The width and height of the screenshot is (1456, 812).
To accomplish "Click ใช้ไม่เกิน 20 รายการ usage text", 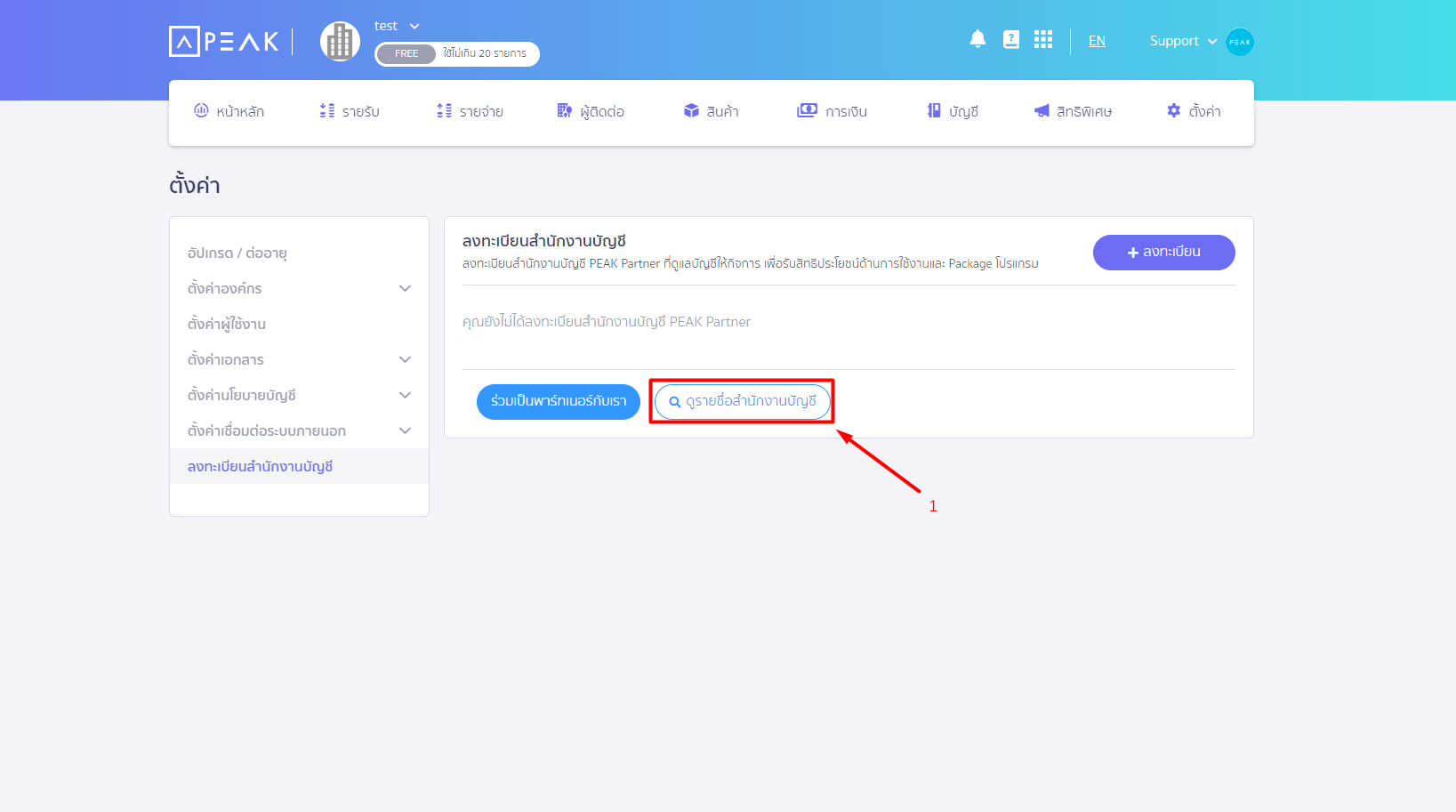I will pos(485,54).
